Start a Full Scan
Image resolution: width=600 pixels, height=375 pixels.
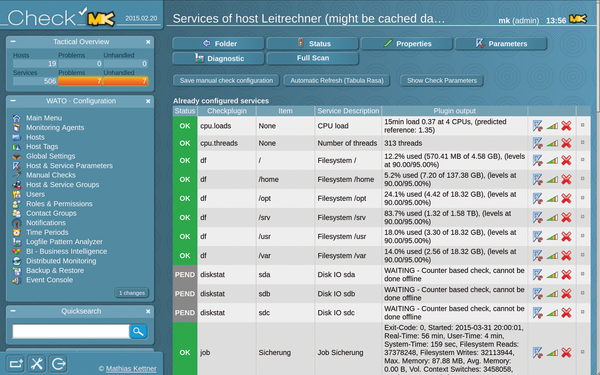pos(312,58)
